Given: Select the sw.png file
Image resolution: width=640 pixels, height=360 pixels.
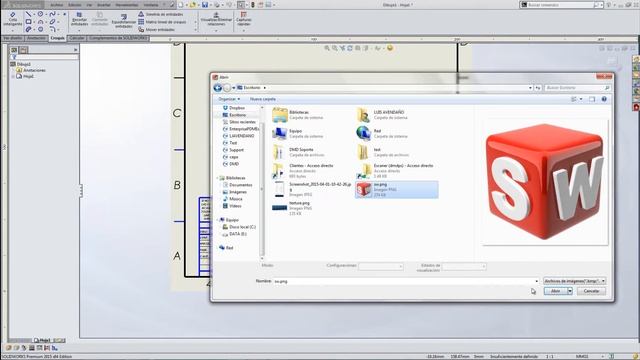Looking at the screenshot, I should (x=397, y=190).
